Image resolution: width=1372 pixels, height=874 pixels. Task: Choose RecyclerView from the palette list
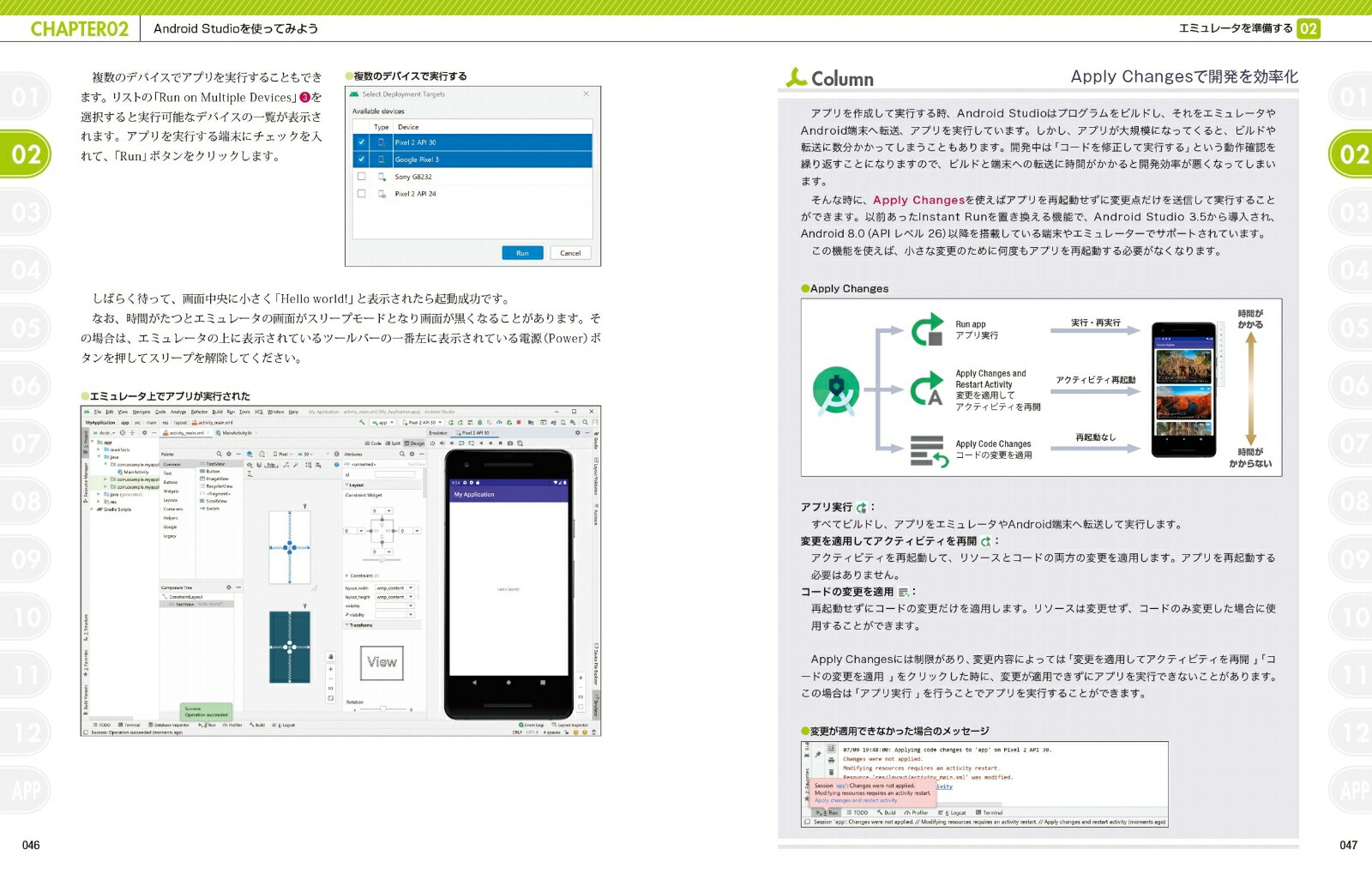click(x=216, y=486)
